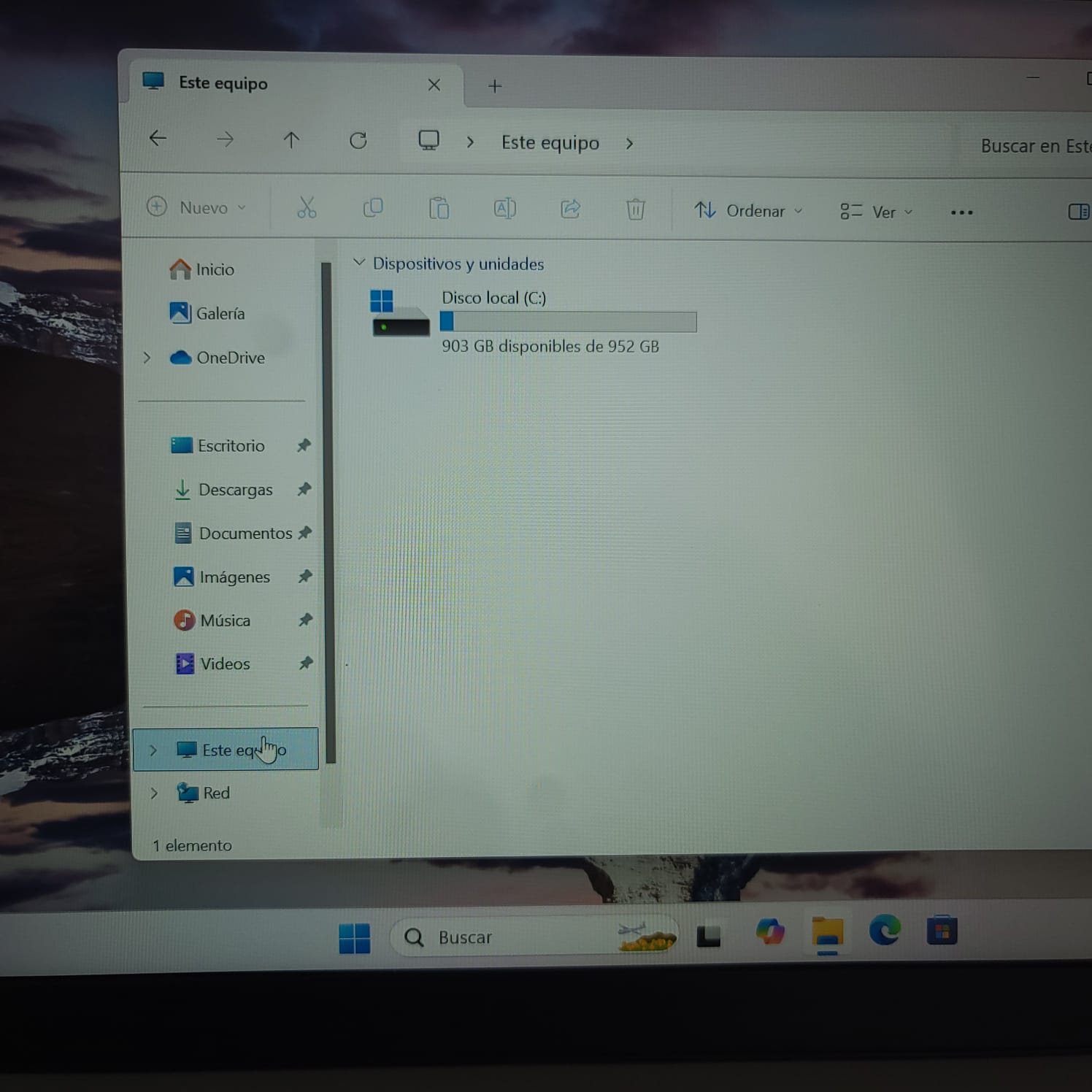
Task: Close the Este equipo tab
Action: [434, 85]
